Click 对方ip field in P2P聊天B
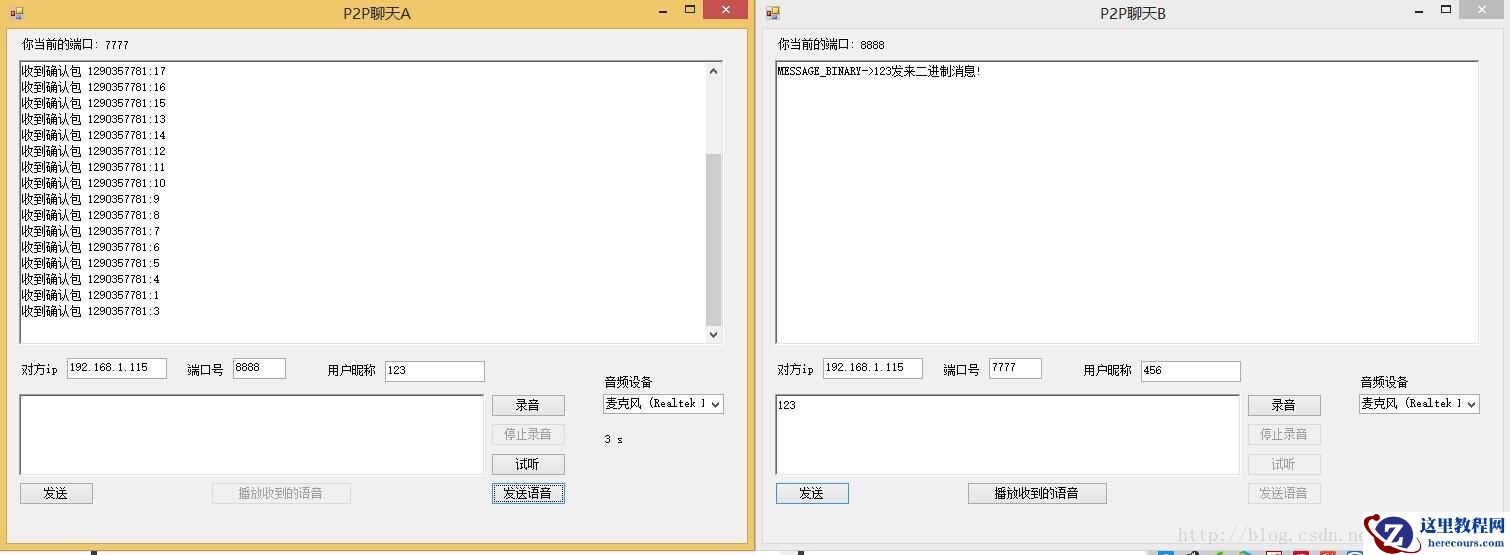1510x555 pixels. point(873,368)
